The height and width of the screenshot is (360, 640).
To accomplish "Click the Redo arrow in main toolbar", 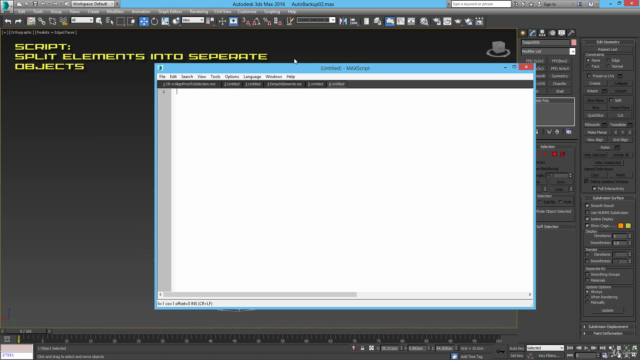I will click(18, 21).
